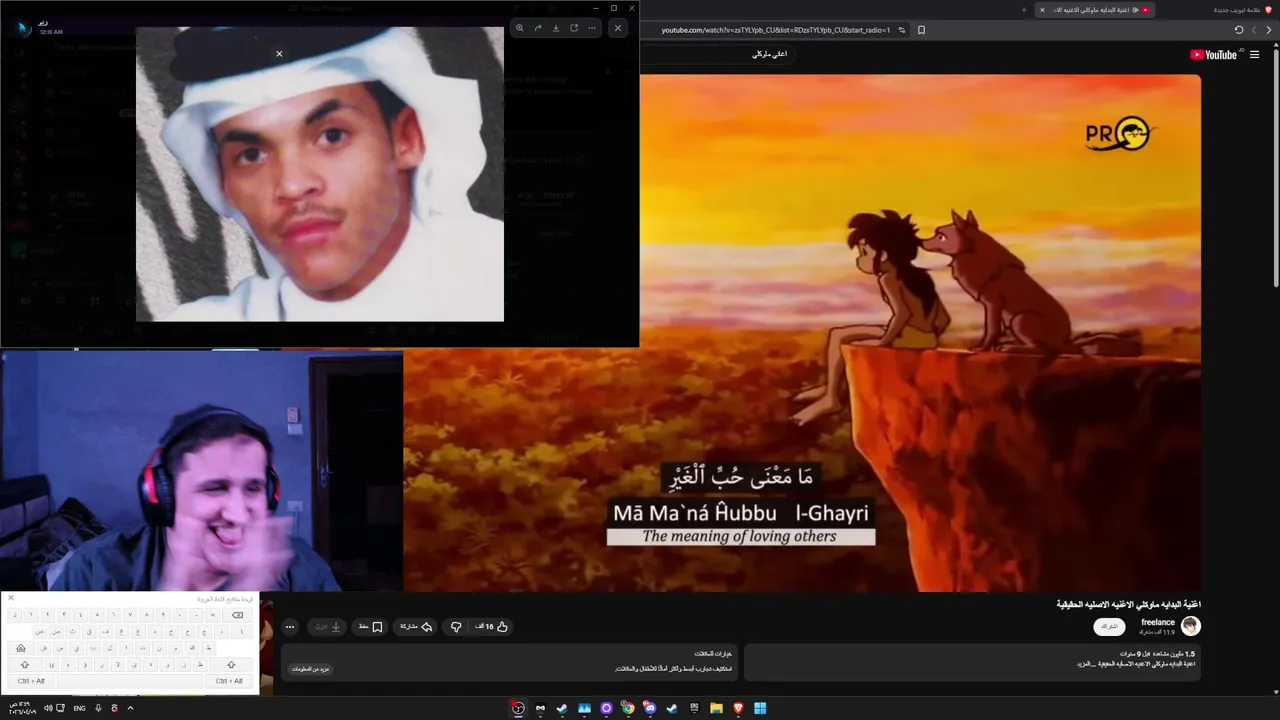
Task: Open Google Chrome from the taskbar
Action: click(x=628, y=708)
